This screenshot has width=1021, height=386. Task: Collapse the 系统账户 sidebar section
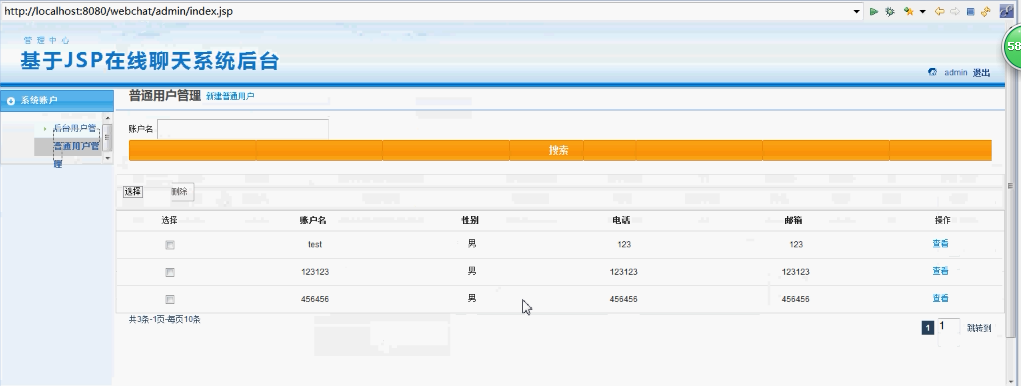point(57,100)
